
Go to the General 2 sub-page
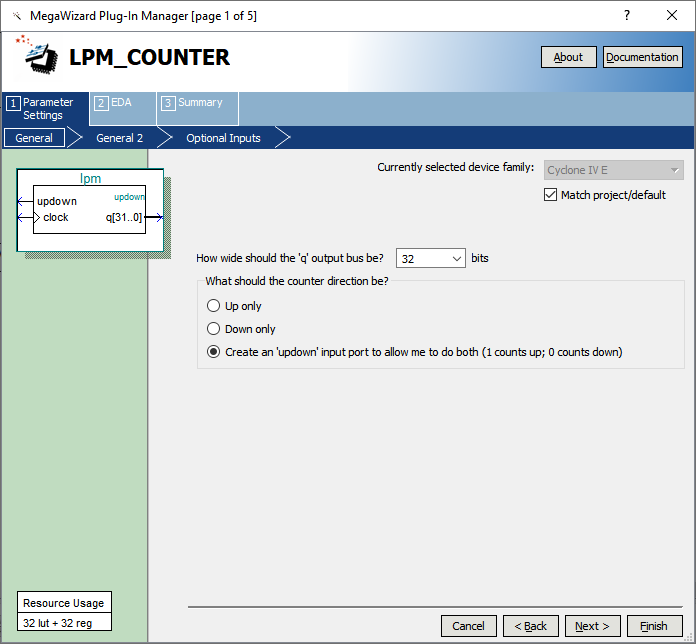[x=119, y=138]
